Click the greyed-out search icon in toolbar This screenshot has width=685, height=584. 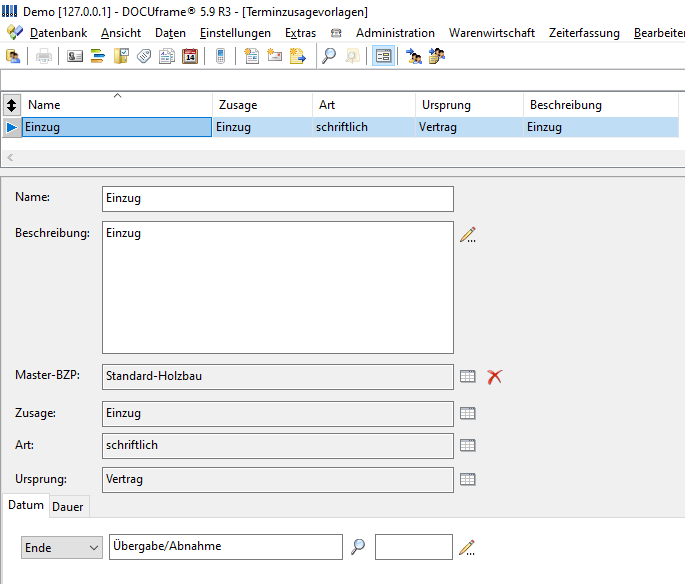(352, 56)
